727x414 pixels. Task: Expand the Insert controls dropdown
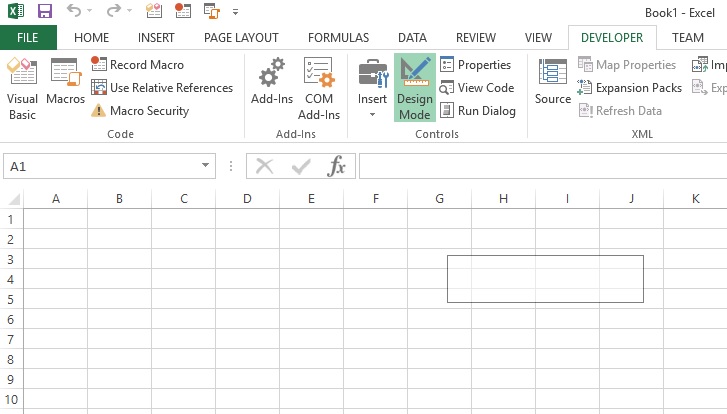pos(372,114)
